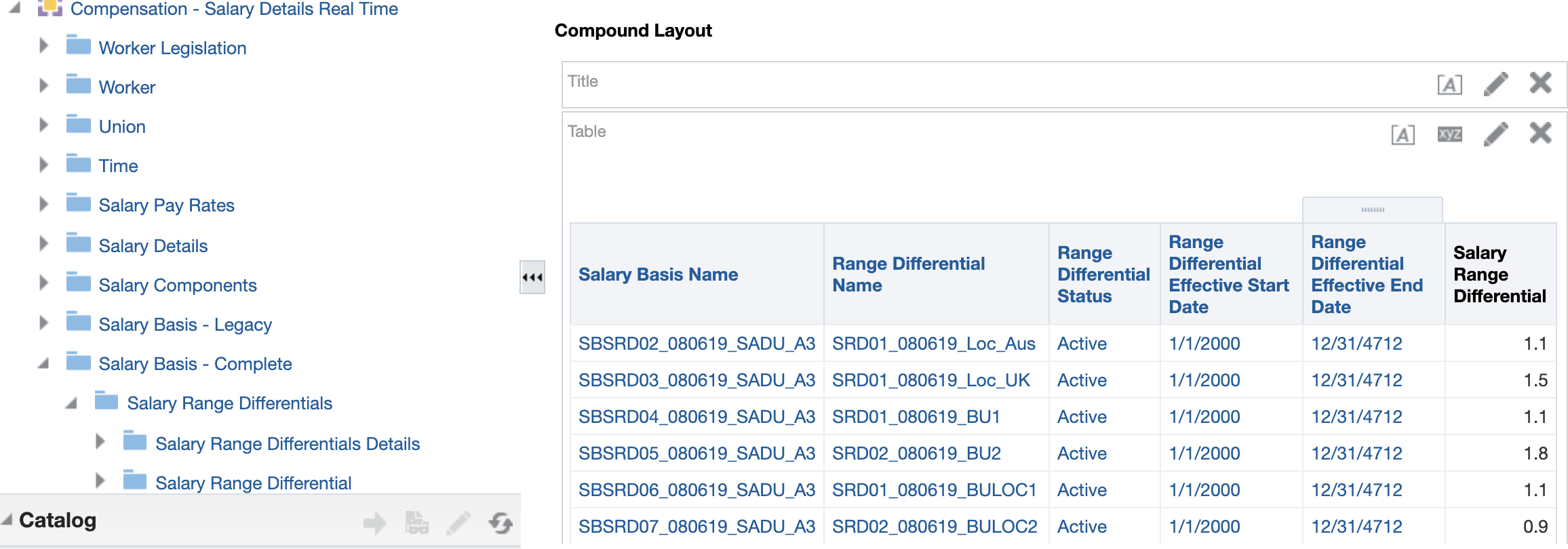Open the SBSRD02_080619_SADU_A3 salary basis link
The image size is (1568, 549).
(697, 344)
